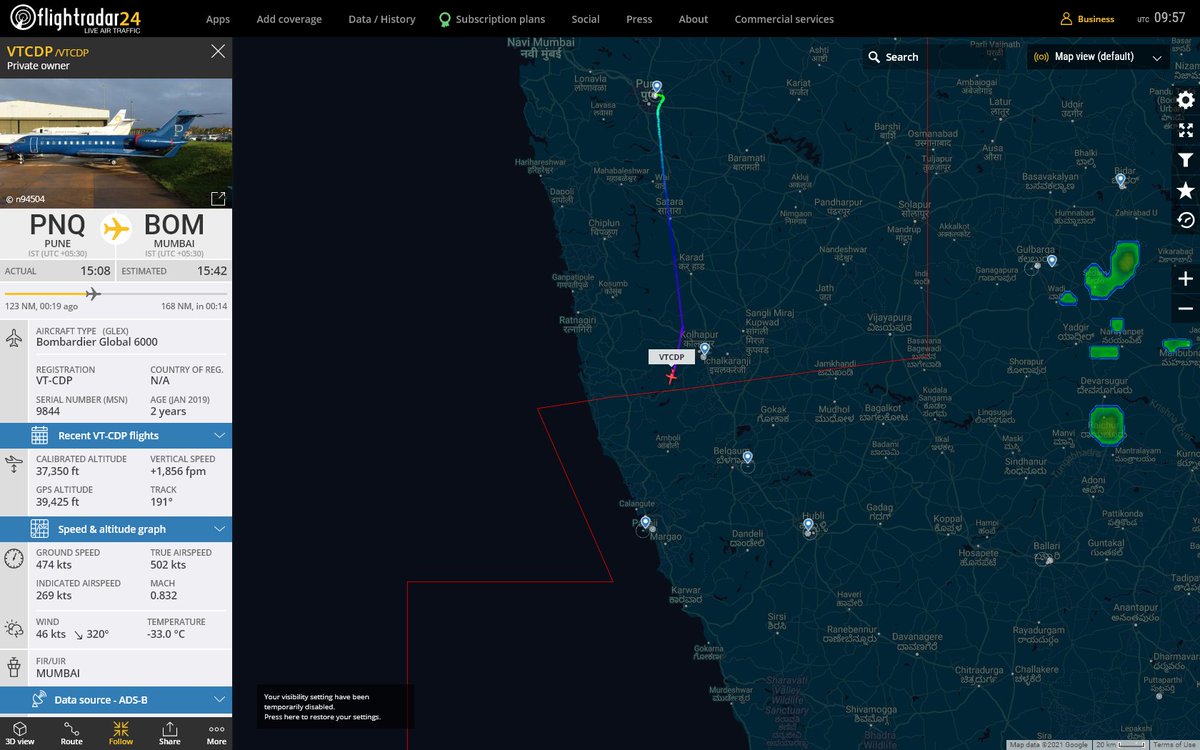This screenshot has height=750, width=1200.
Task: Open the Press menu
Action: point(639,19)
